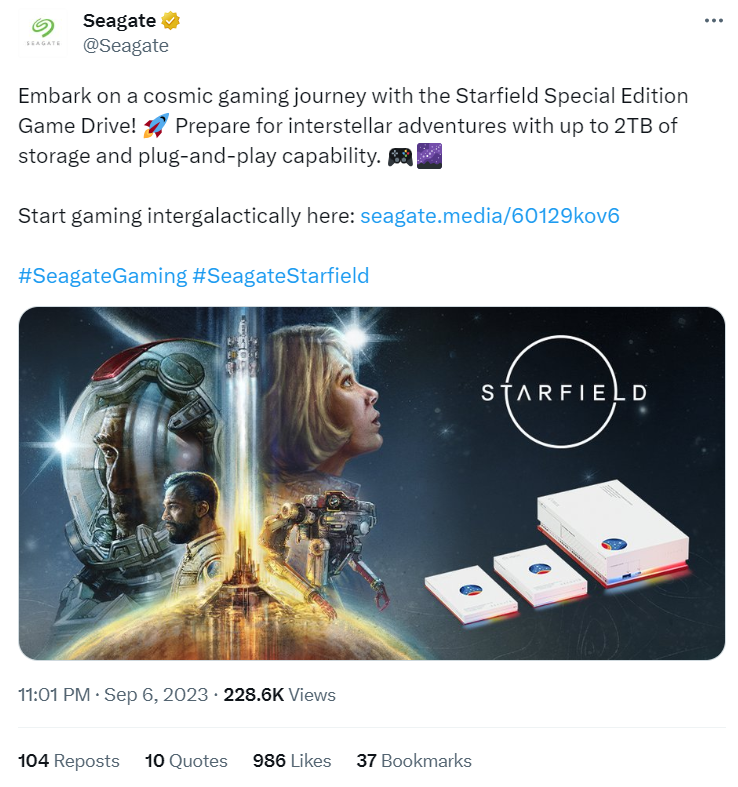Open the tweet's more options menu

[712, 21]
